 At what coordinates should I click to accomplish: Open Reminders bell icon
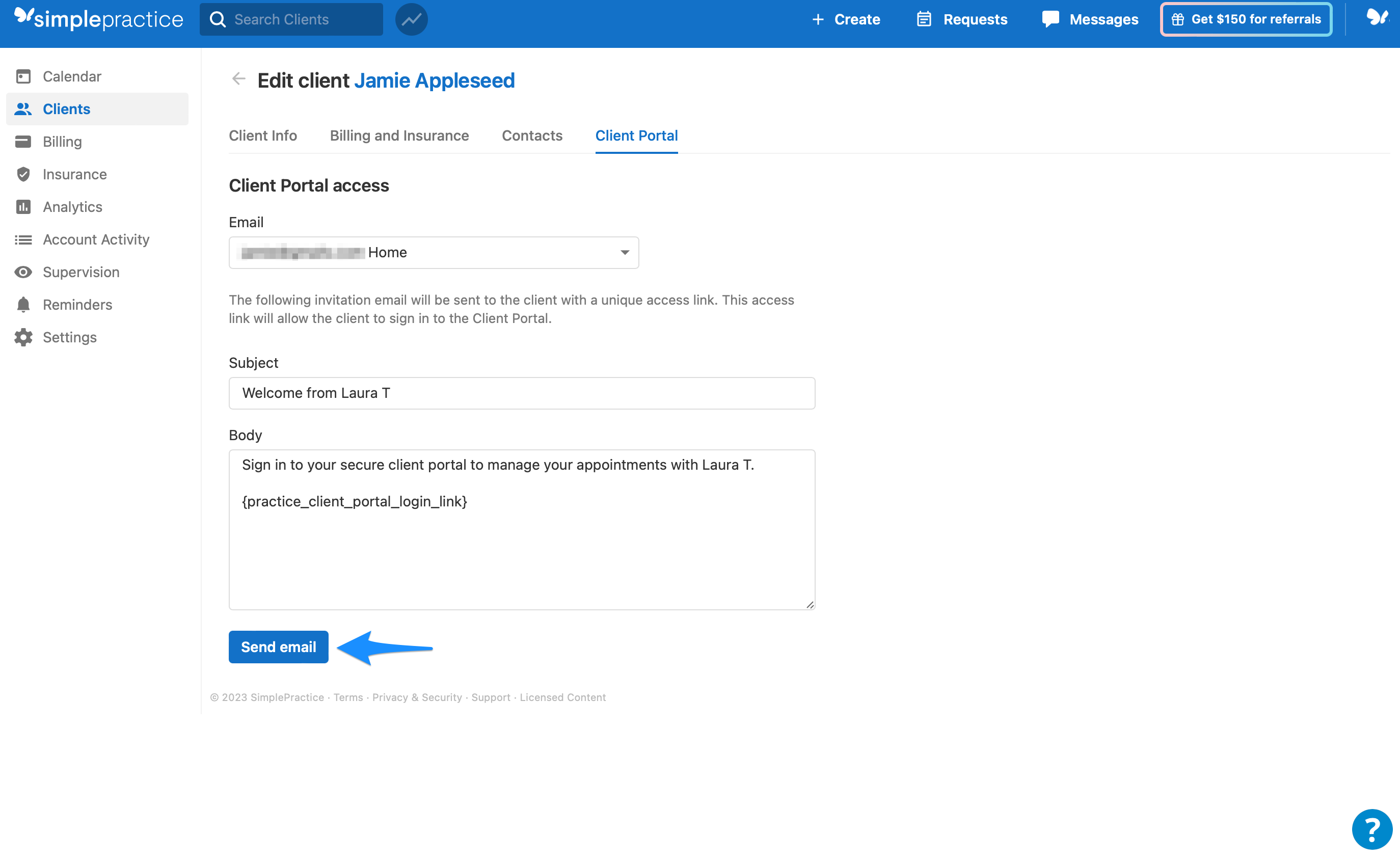pyautogui.click(x=23, y=305)
